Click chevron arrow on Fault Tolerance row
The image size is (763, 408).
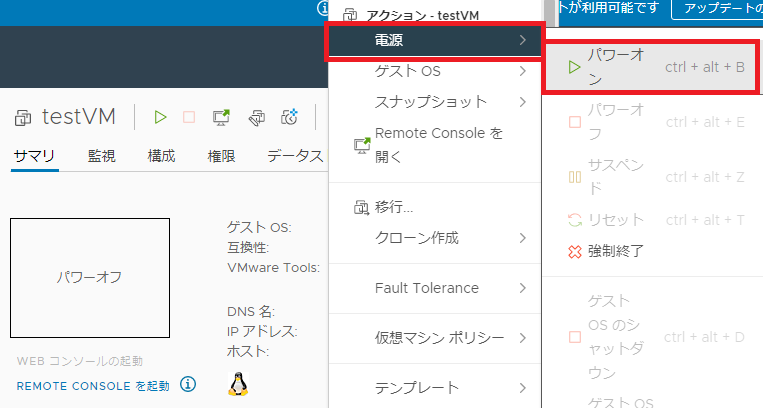[x=523, y=288]
